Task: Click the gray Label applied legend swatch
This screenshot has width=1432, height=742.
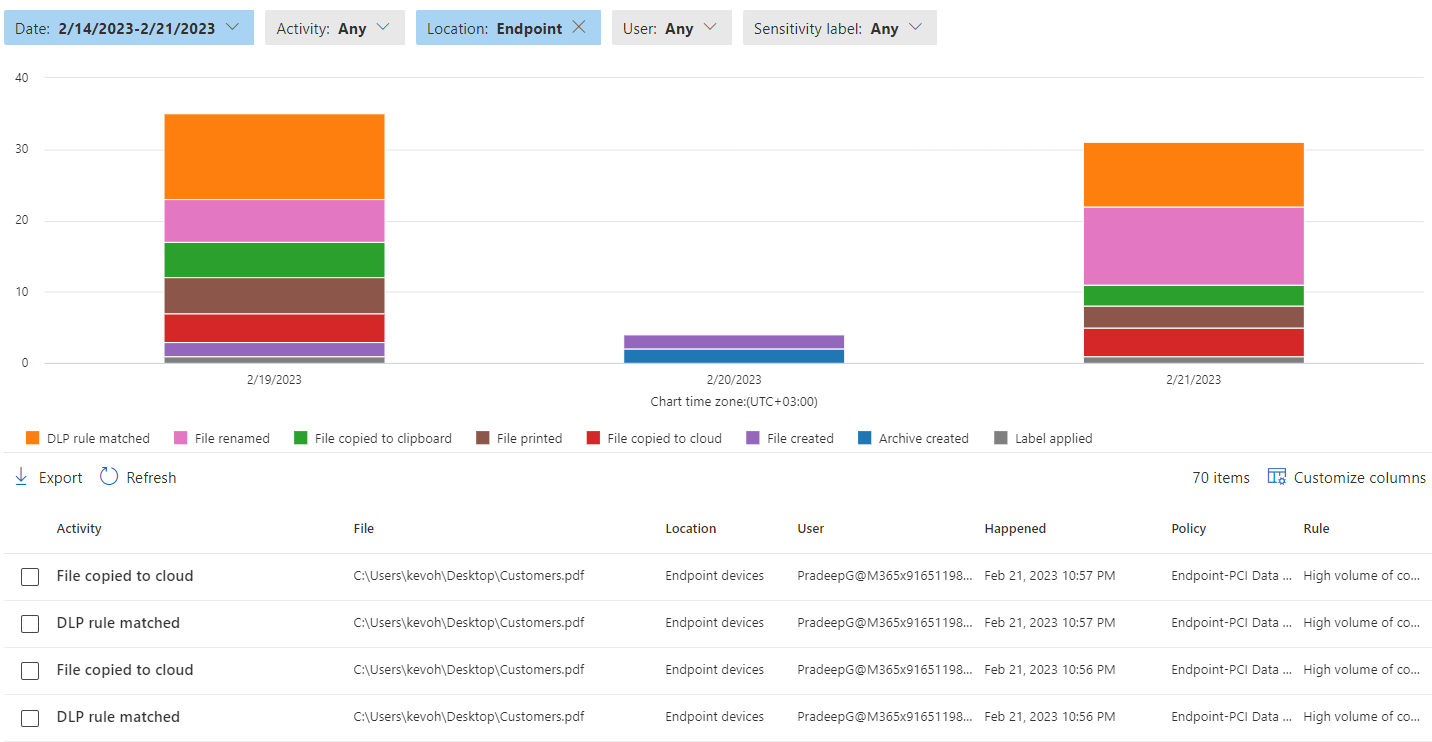Action: pos(1001,438)
